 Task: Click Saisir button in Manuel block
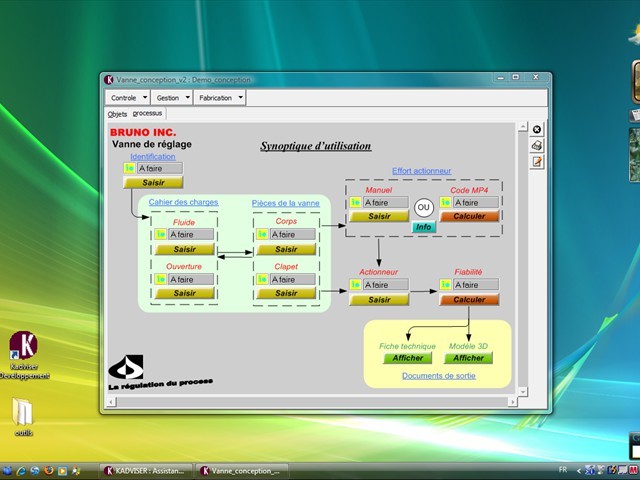tap(379, 216)
